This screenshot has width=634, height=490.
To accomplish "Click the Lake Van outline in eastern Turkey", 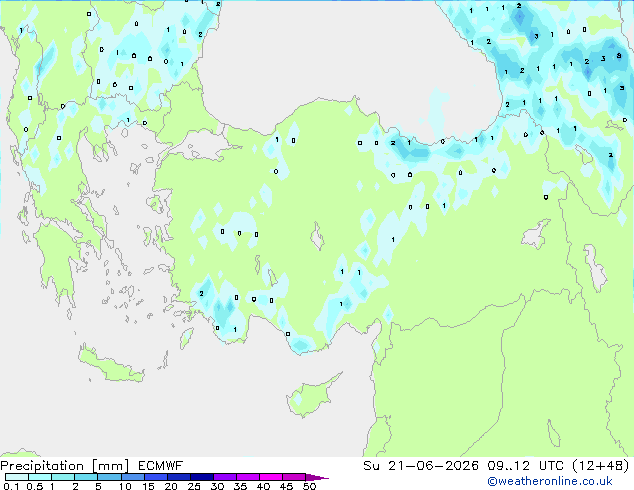I will tap(535, 235).
